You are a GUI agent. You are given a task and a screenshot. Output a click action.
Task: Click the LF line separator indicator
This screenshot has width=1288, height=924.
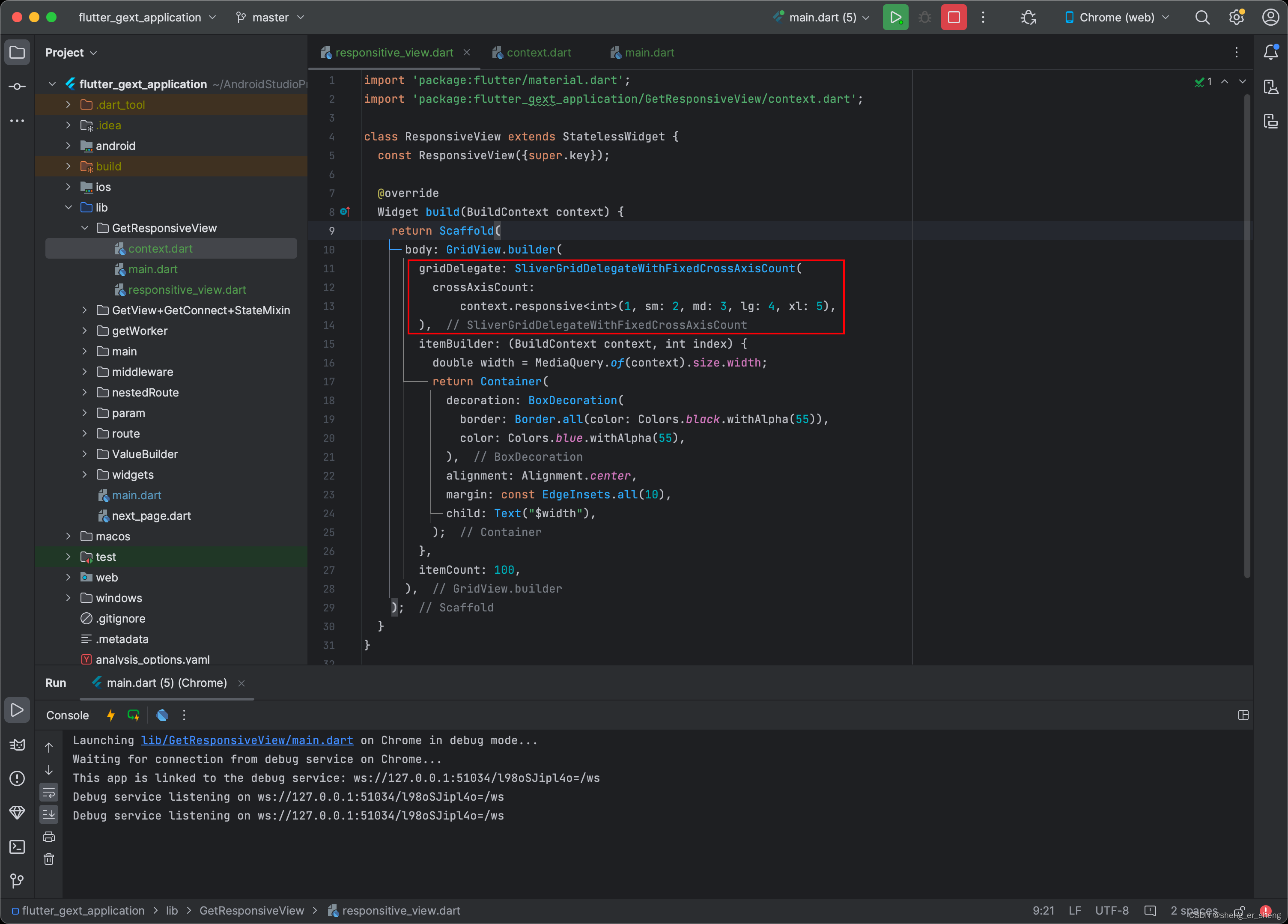tap(1074, 910)
